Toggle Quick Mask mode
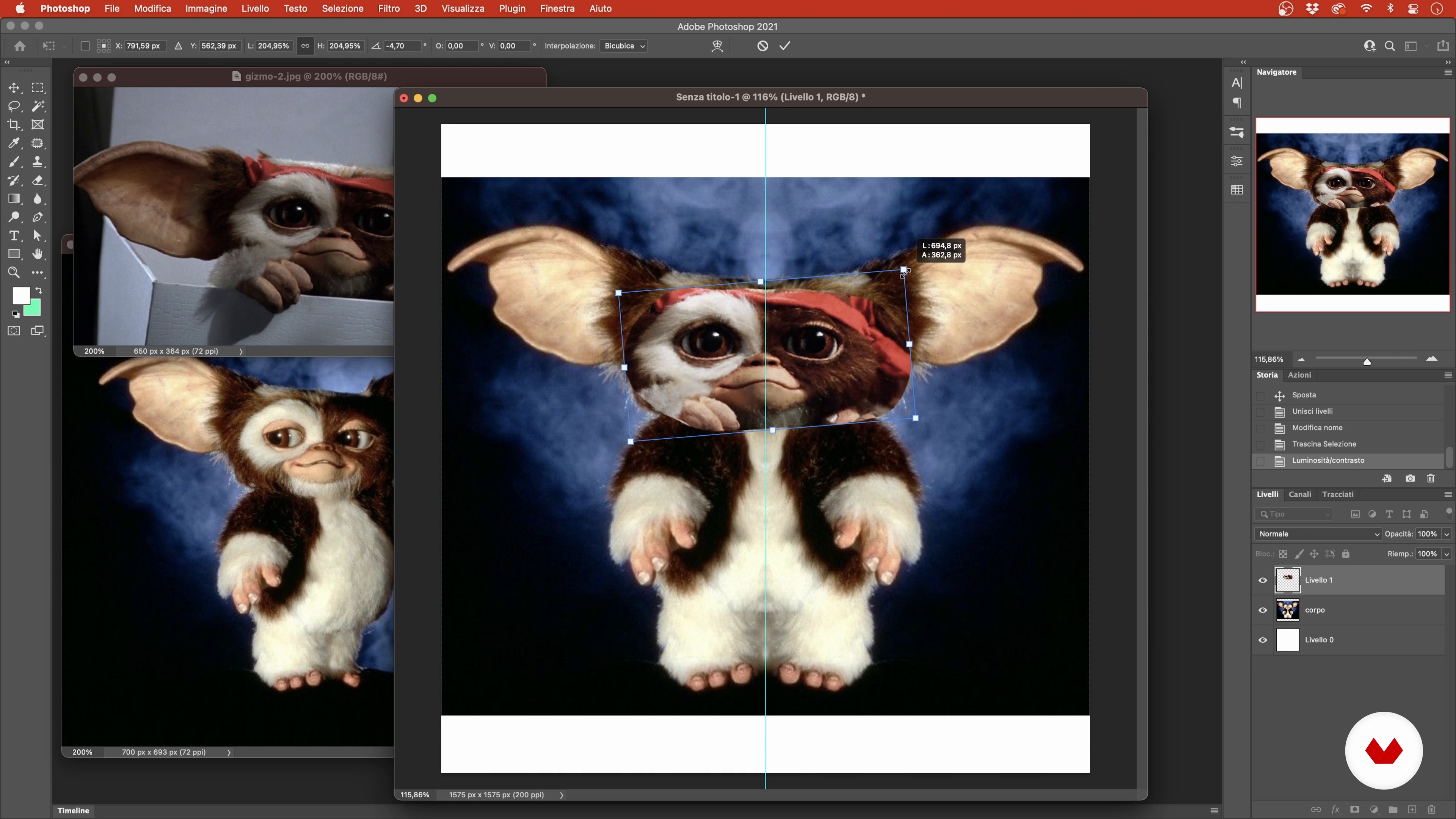Image resolution: width=1456 pixels, height=819 pixels. pos(14,331)
